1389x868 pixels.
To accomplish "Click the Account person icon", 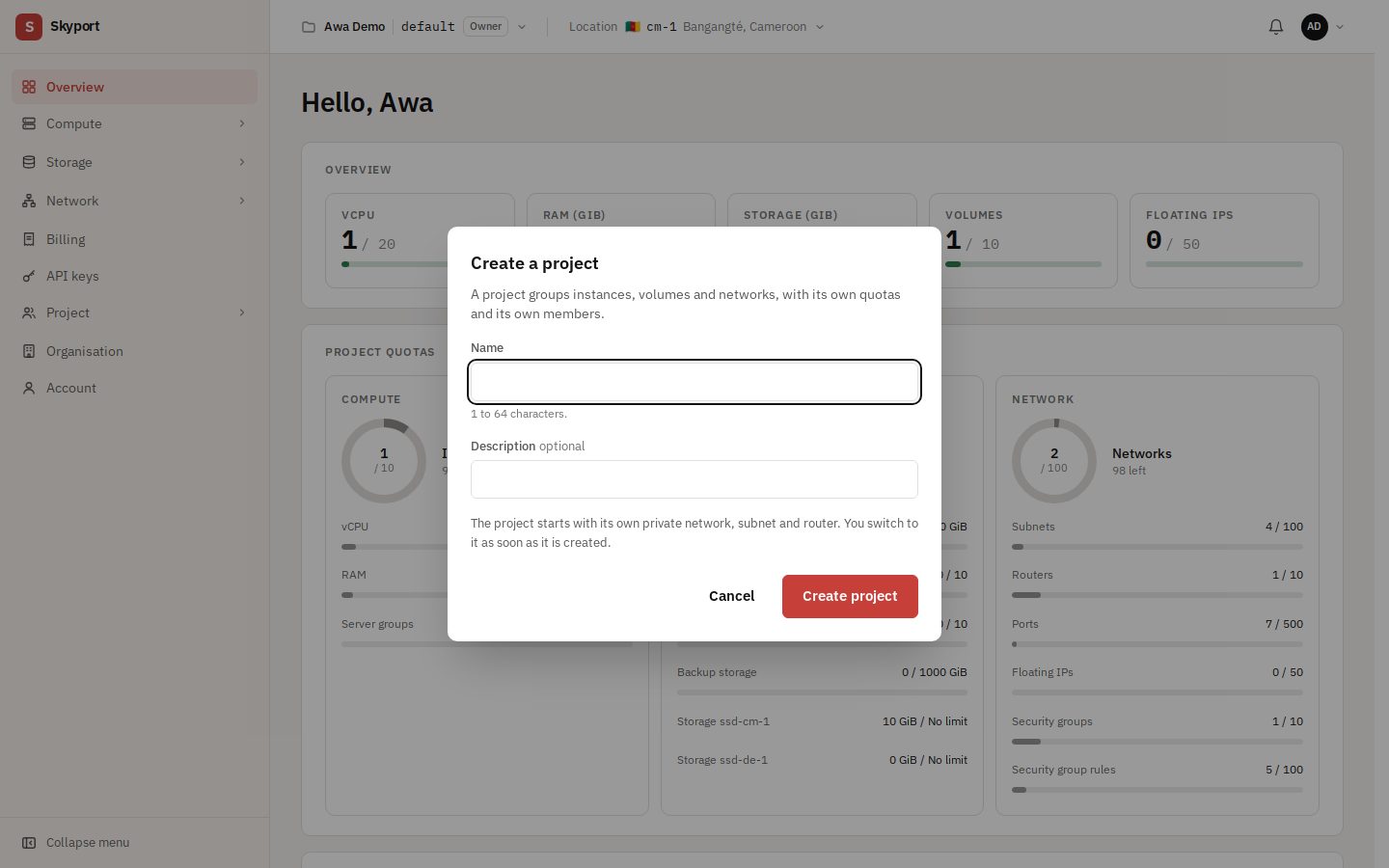I will 29,388.
